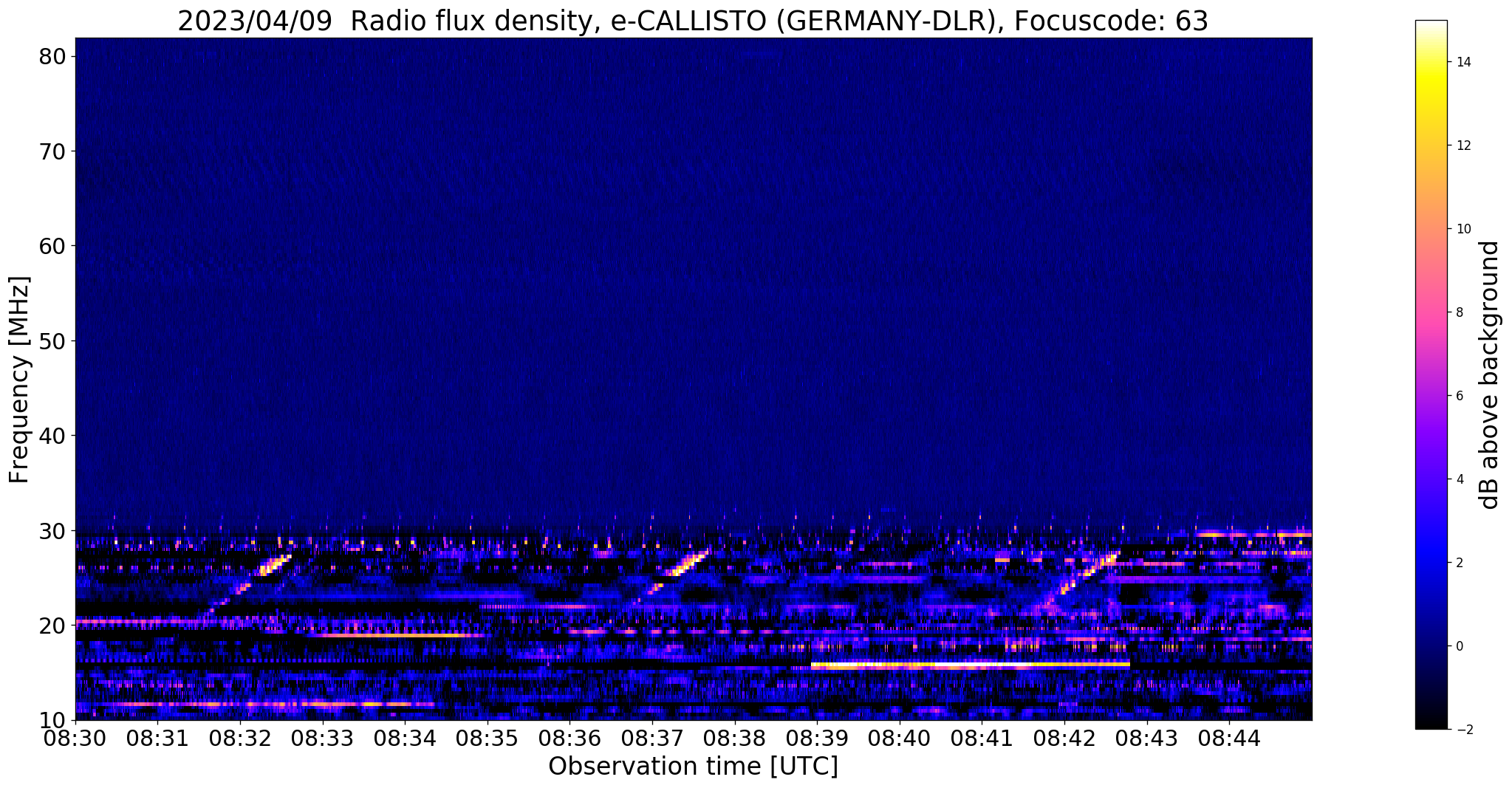Click the bright horizontal band near 16 MHz
This screenshot has height=788, width=1512.
point(971,665)
